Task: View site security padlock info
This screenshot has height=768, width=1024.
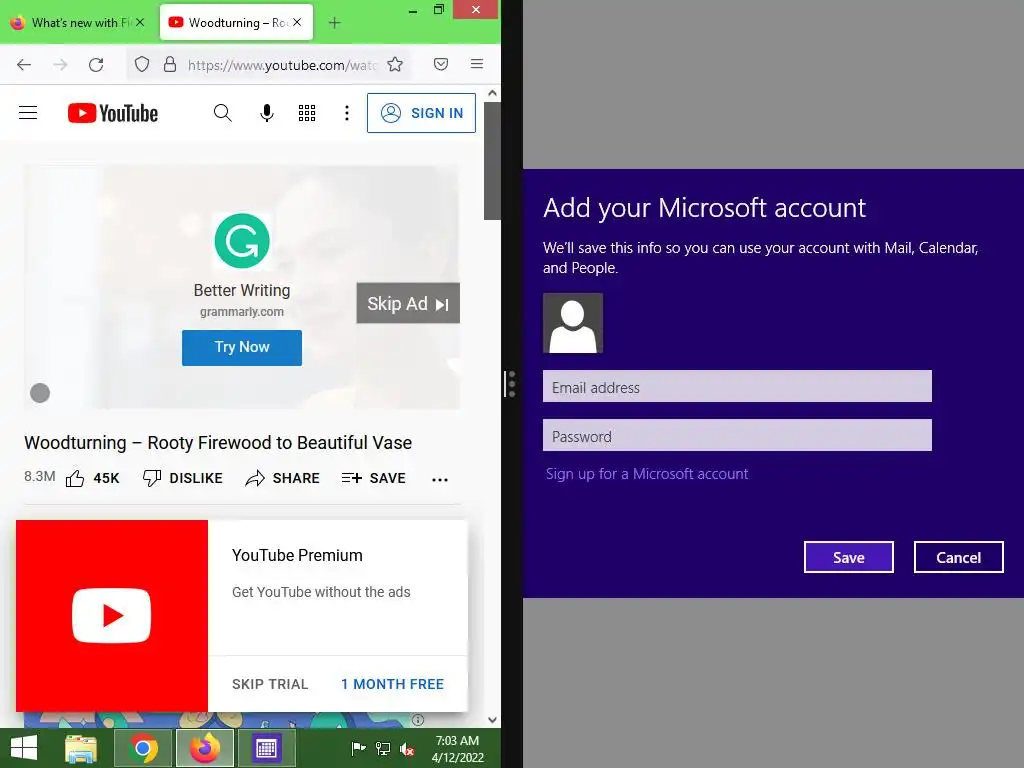Action: [170, 64]
